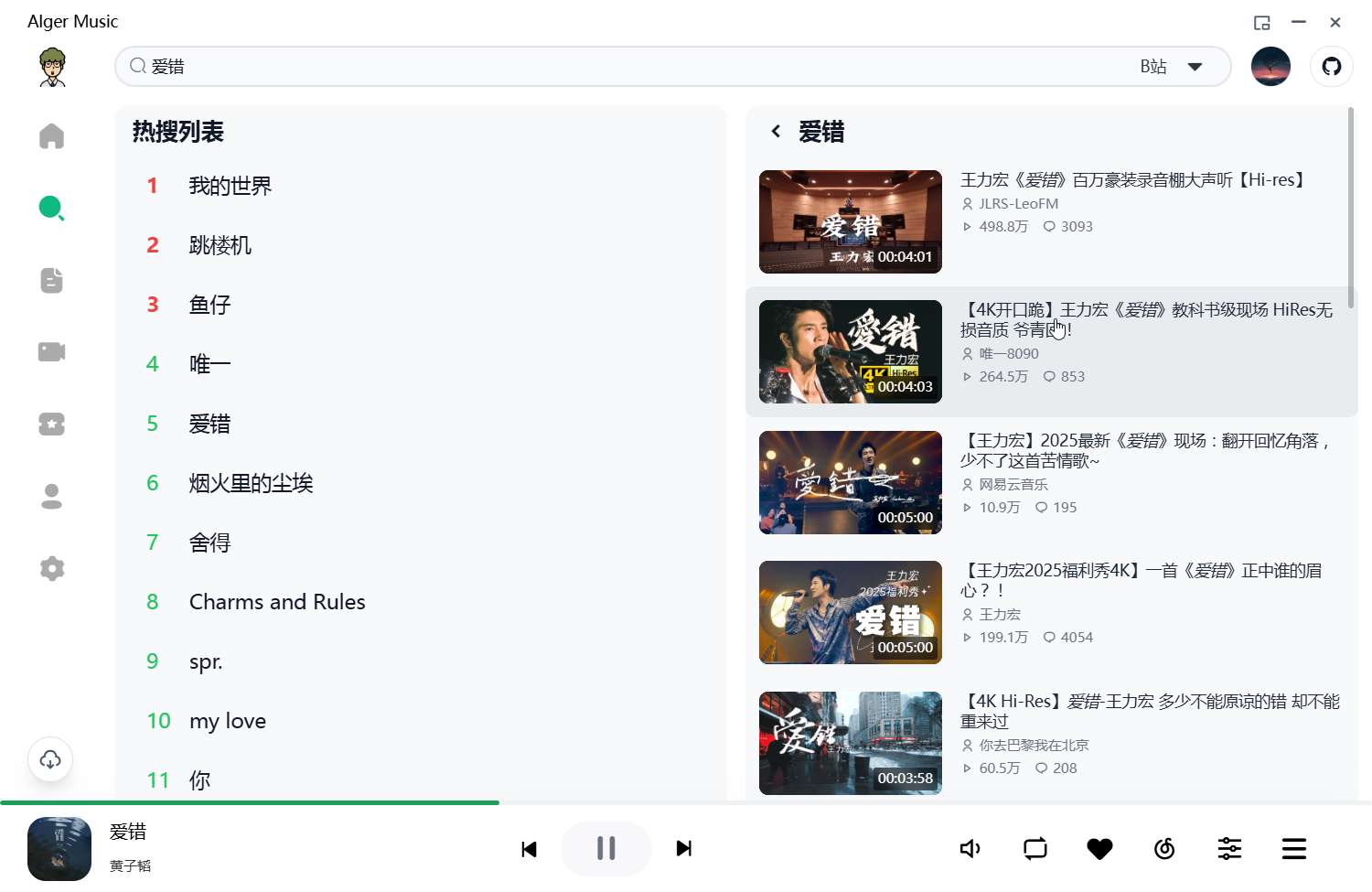Image resolution: width=1372 pixels, height=892 pixels.
Task: Select hot search item 5 爱错
Action: pos(209,425)
